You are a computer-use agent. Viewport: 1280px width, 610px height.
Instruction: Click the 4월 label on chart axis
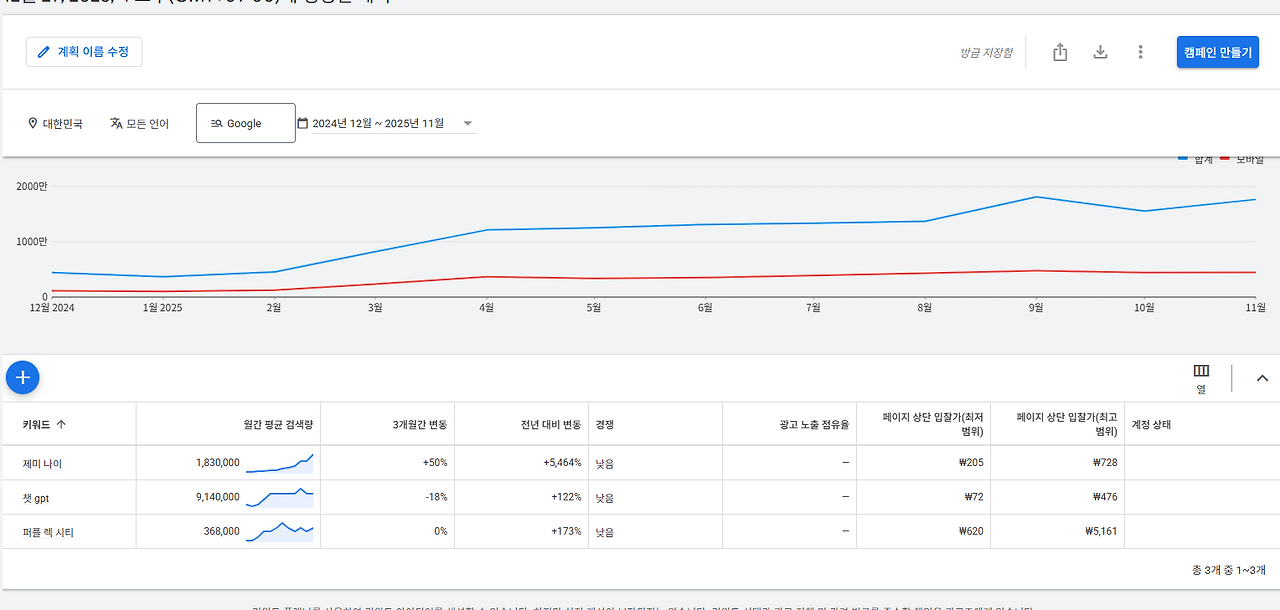(x=486, y=308)
